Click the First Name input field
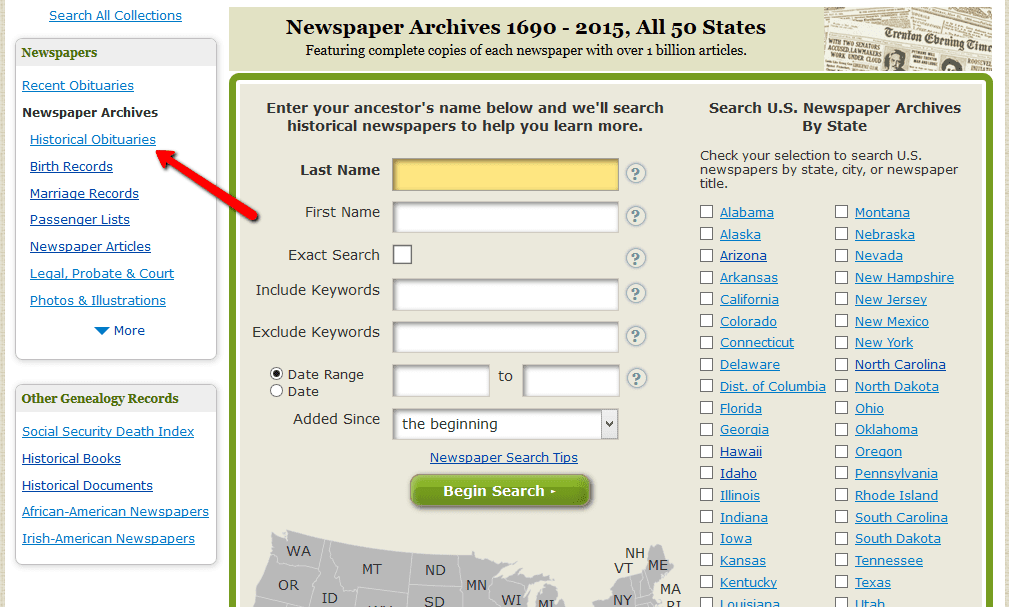The height and width of the screenshot is (607, 1009). tap(505, 217)
